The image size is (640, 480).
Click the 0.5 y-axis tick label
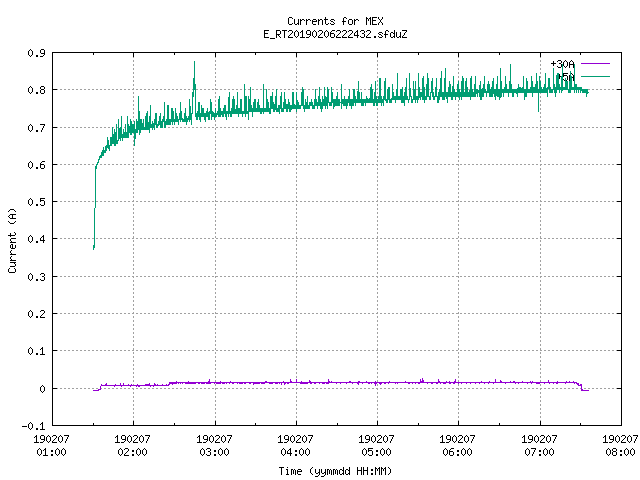(x=36, y=202)
